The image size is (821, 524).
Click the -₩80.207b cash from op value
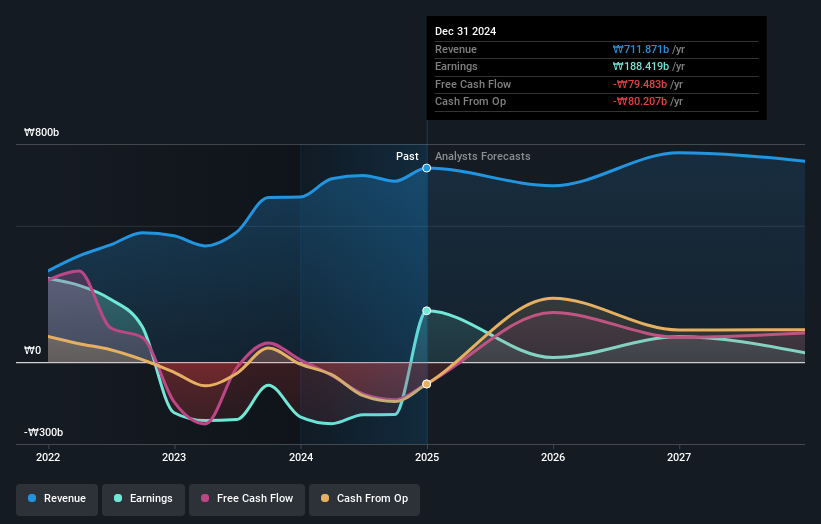(640, 102)
